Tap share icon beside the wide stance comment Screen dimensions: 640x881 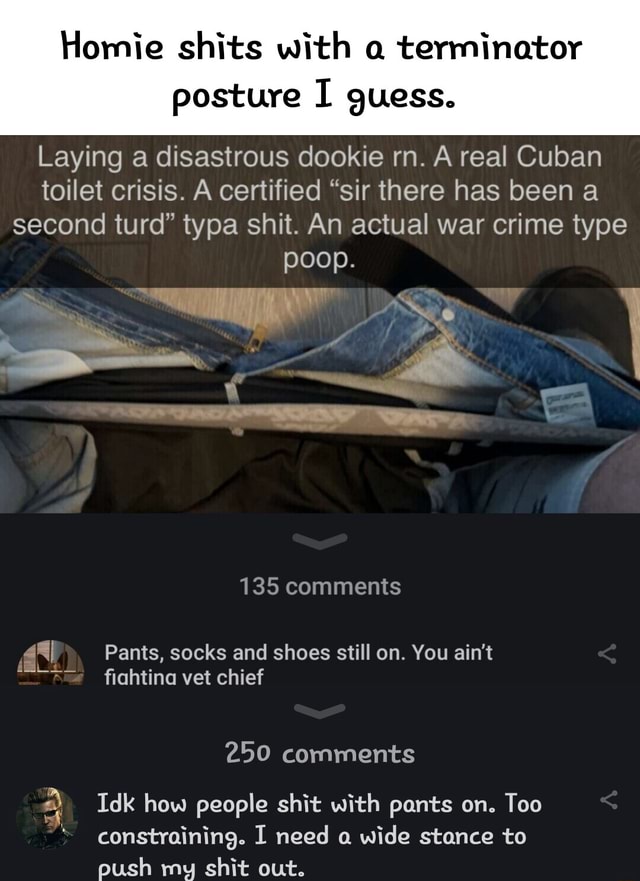click(x=609, y=800)
